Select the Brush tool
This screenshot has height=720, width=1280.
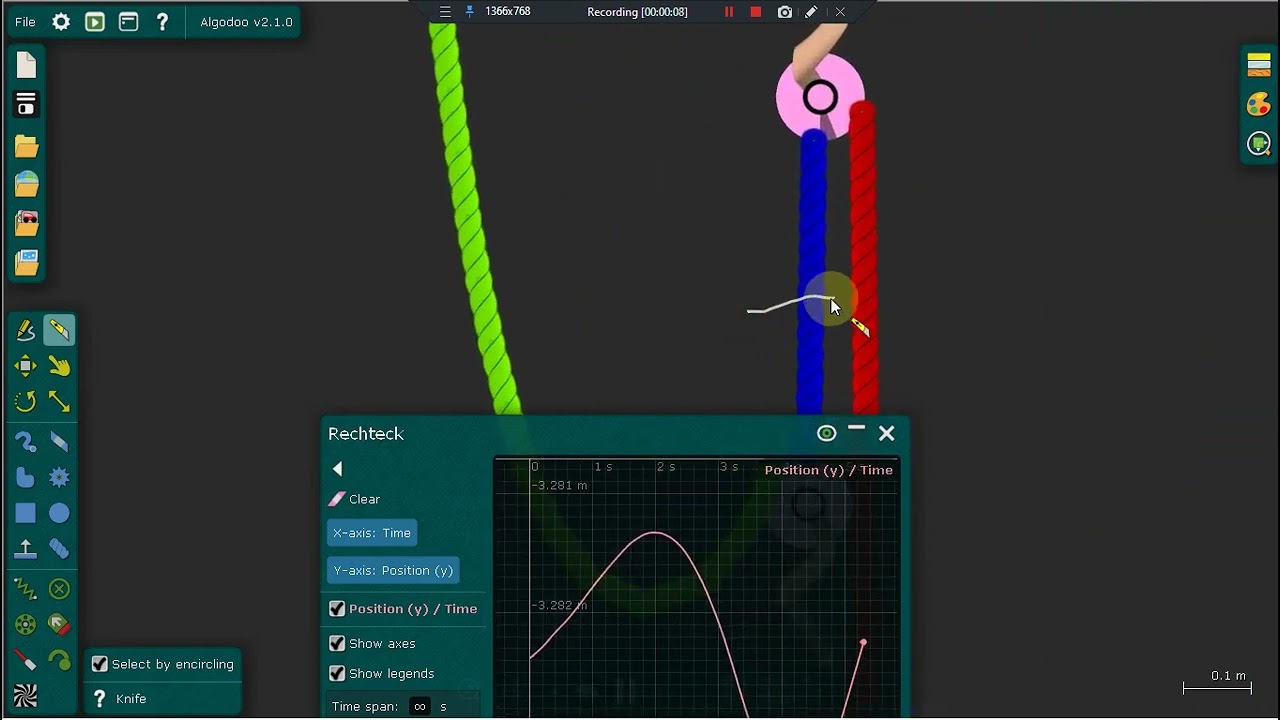pyautogui.click(x=26, y=441)
